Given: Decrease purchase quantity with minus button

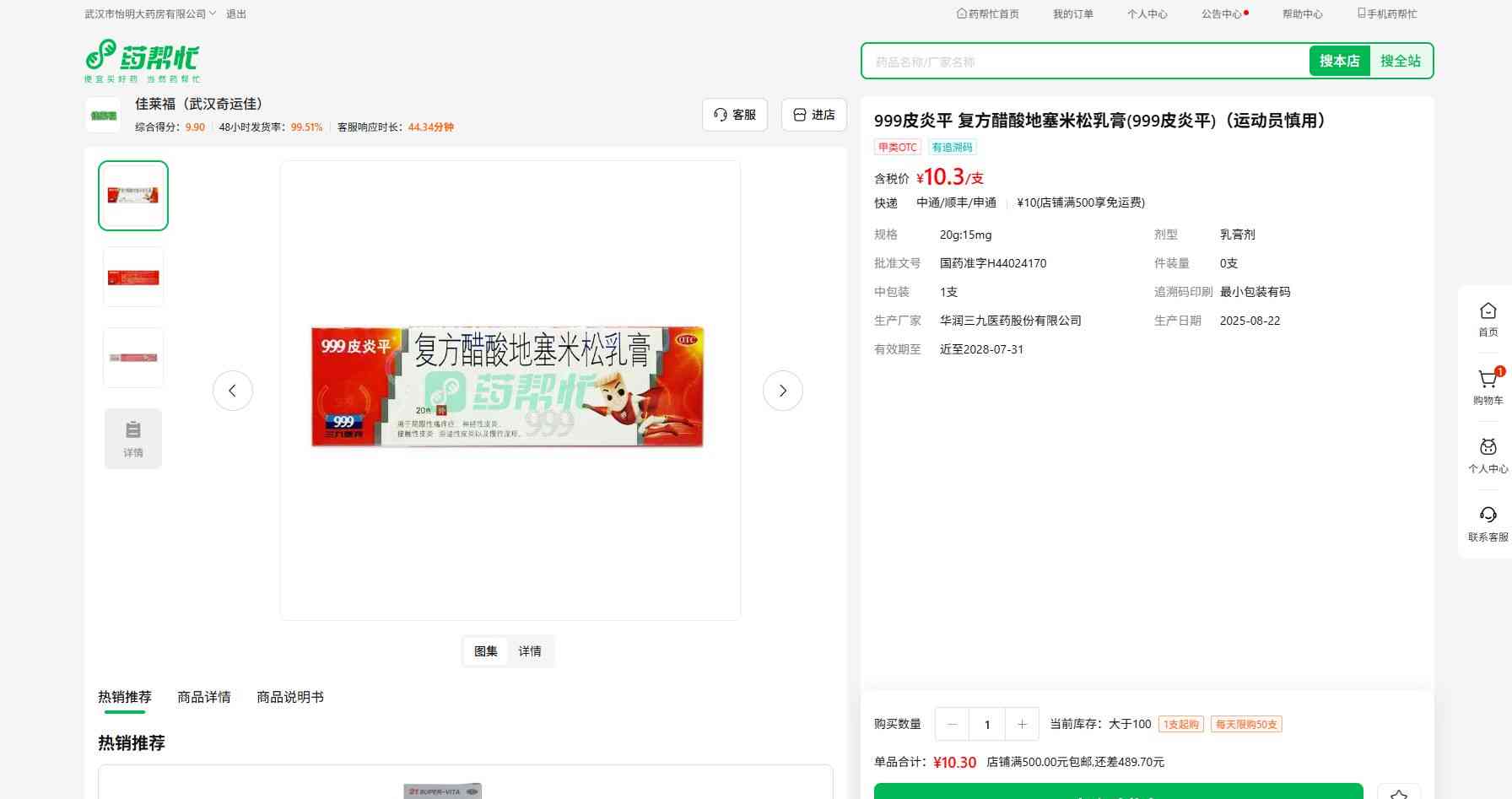Looking at the screenshot, I should point(953,724).
